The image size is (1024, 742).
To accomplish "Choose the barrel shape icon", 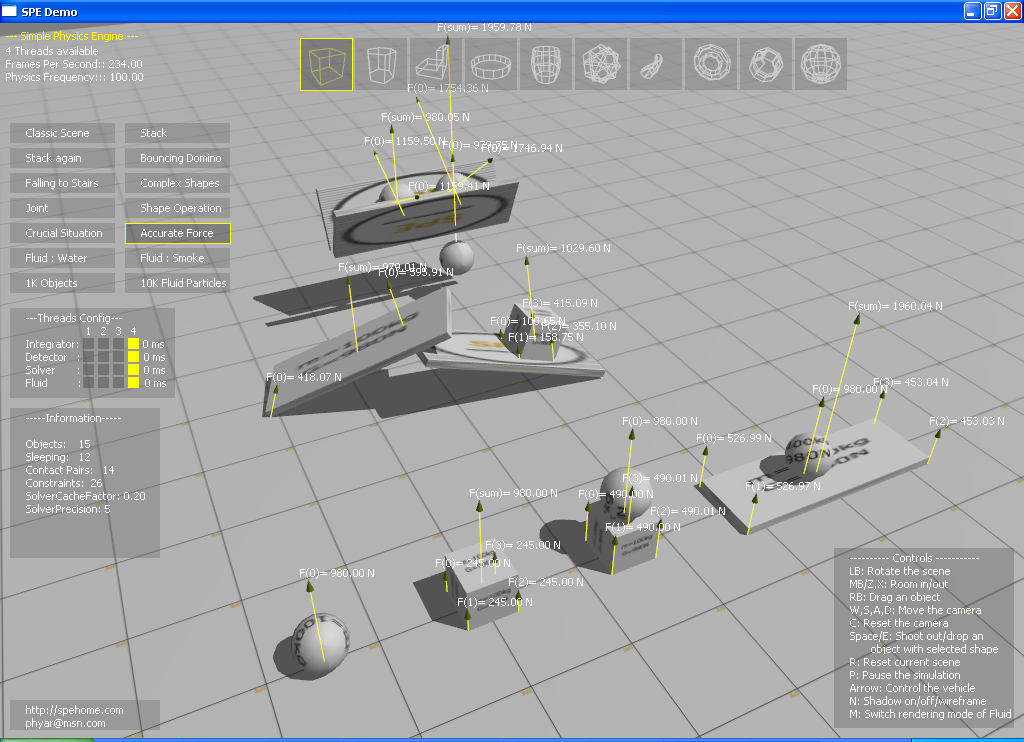I will (546, 65).
